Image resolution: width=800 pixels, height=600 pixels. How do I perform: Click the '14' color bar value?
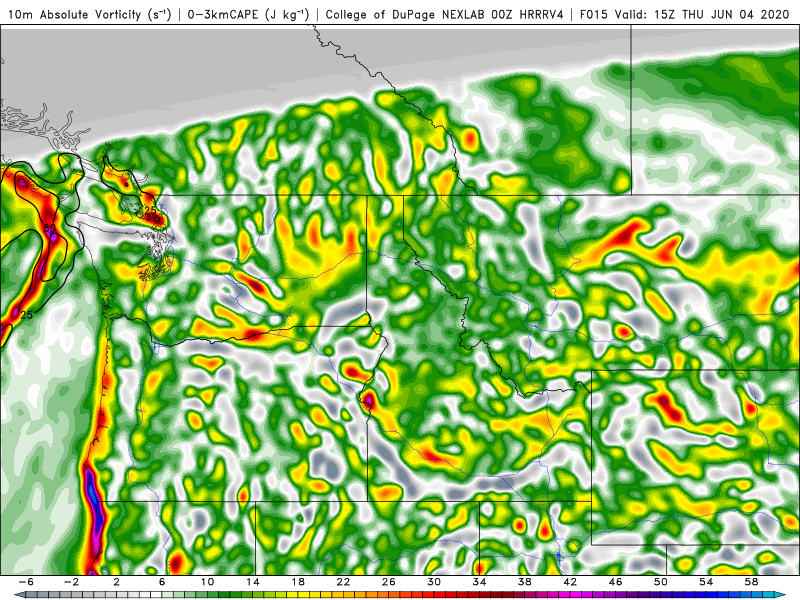(x=253, y=582)
